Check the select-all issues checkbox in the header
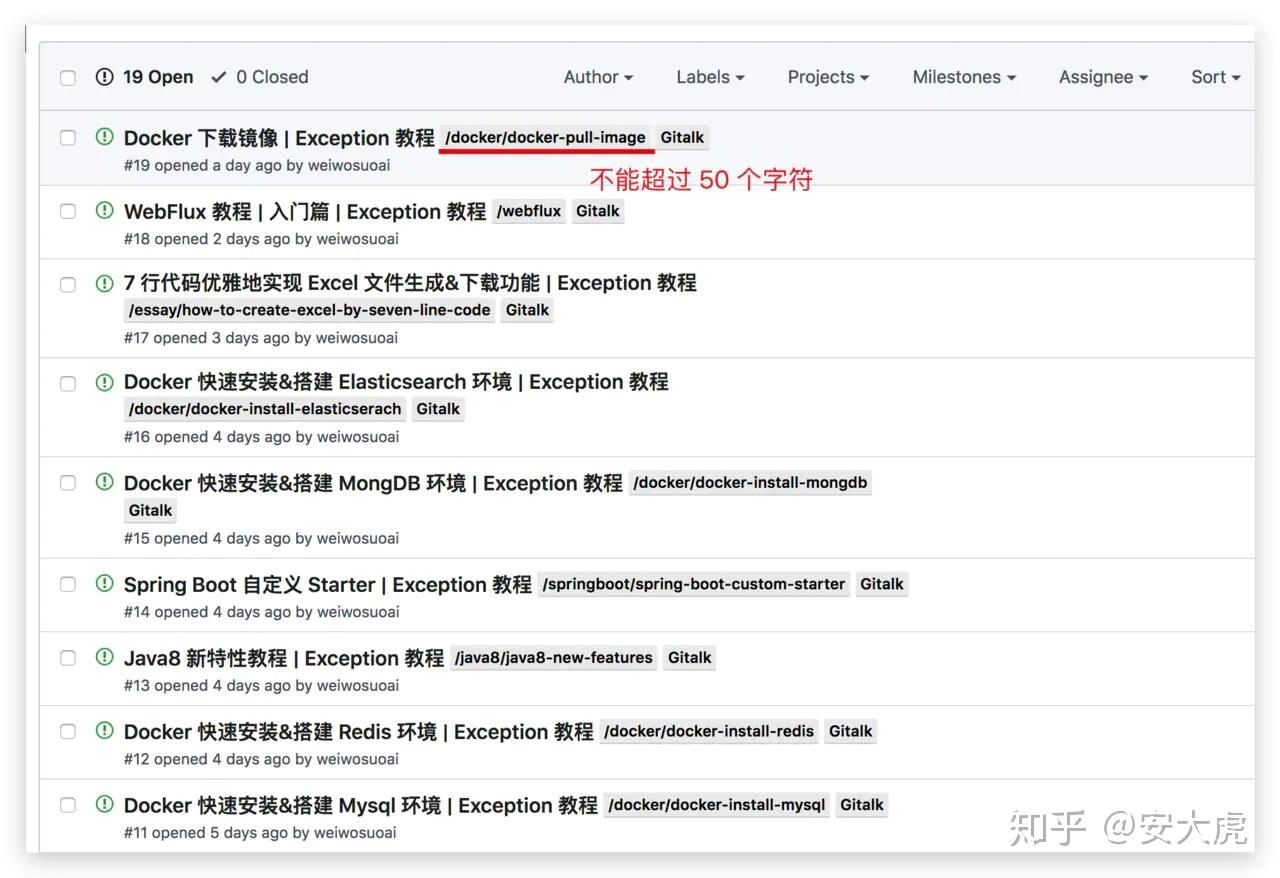Image resolution: width=1280 pixels, height=878 pixels. click(x=68, y=77)
